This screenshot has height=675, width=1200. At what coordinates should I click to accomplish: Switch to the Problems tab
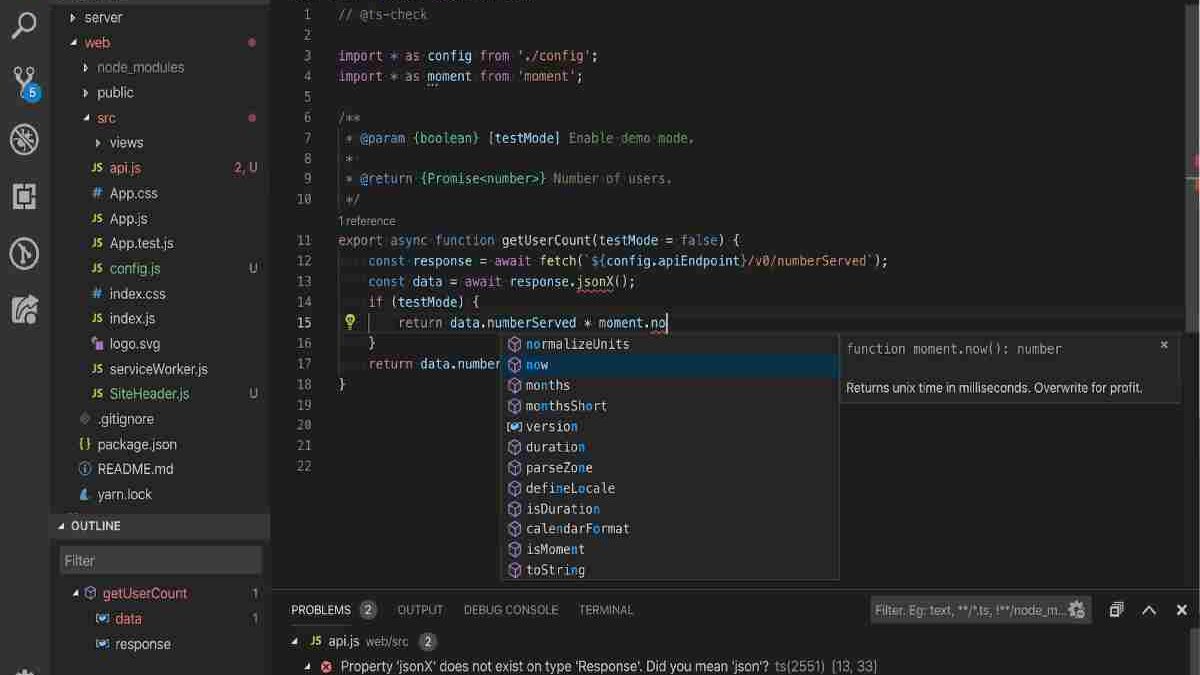[x=321, y=610]
